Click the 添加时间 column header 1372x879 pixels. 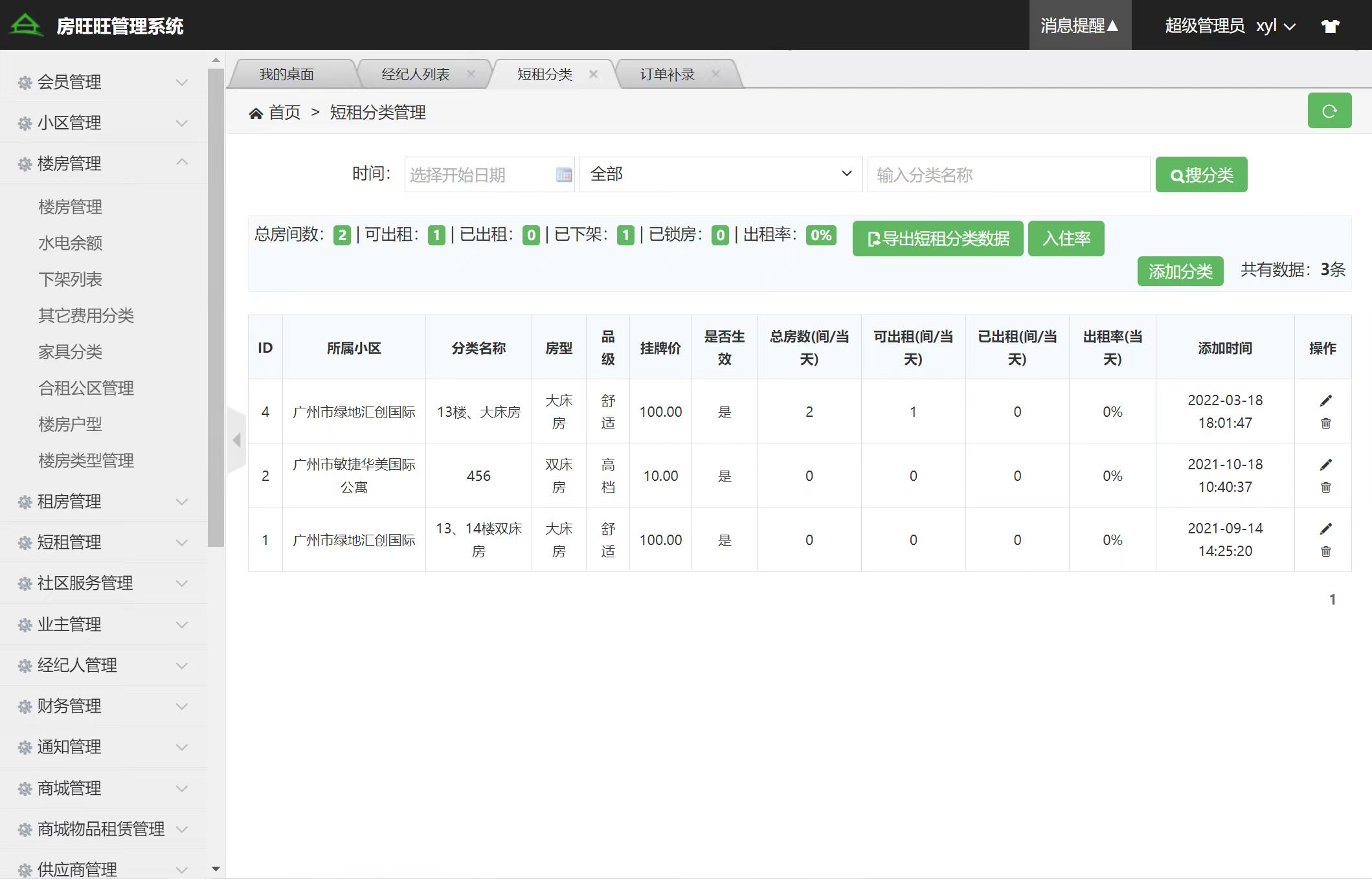click(x=1225, y=348)
